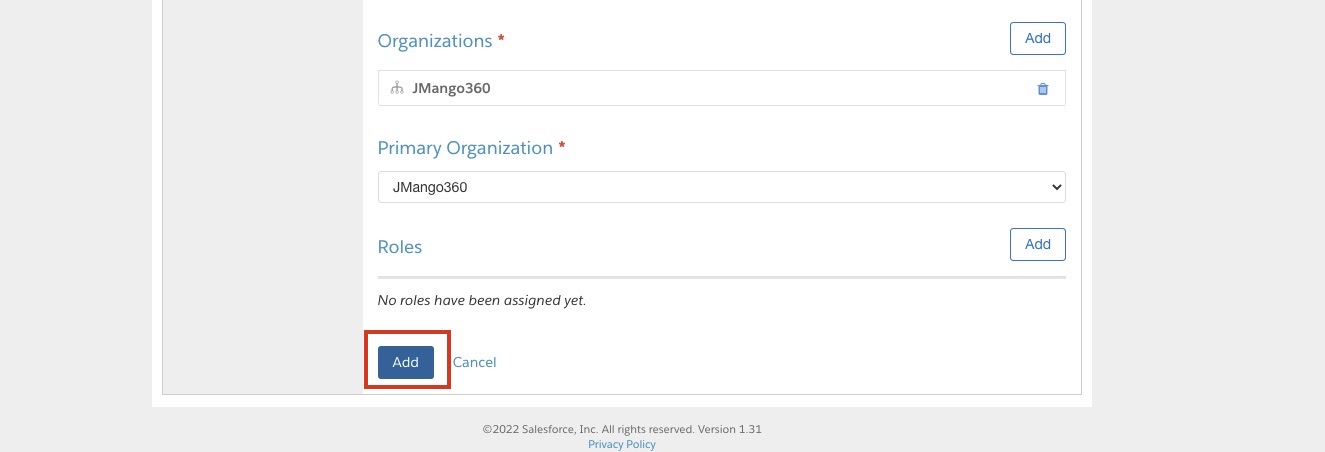Open the Privacy Policy link
The height and width of the screenshot is (452, 1325).
point(622,444)
